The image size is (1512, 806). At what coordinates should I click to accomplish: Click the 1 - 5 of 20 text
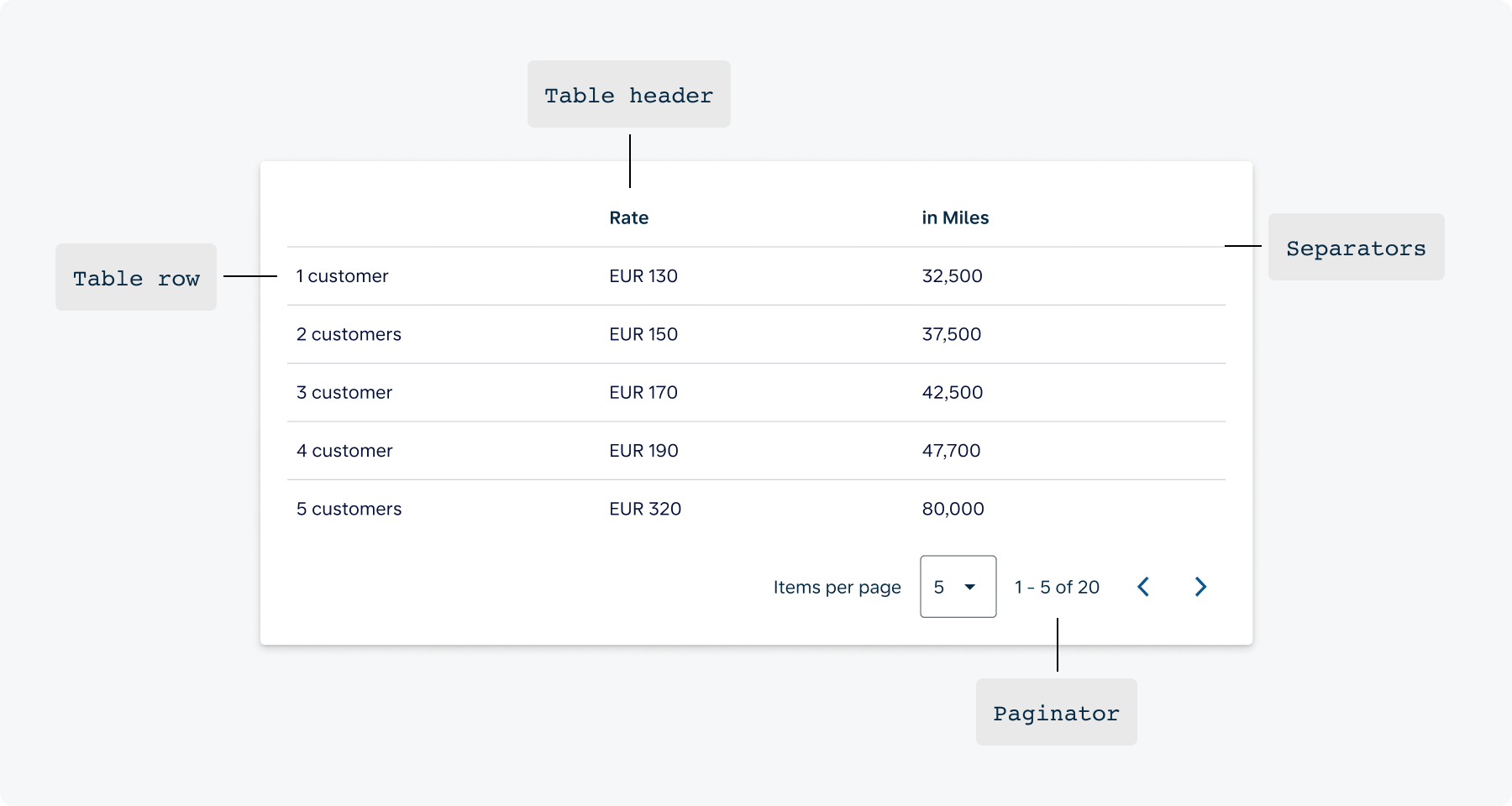click(x=1056, y=587)
